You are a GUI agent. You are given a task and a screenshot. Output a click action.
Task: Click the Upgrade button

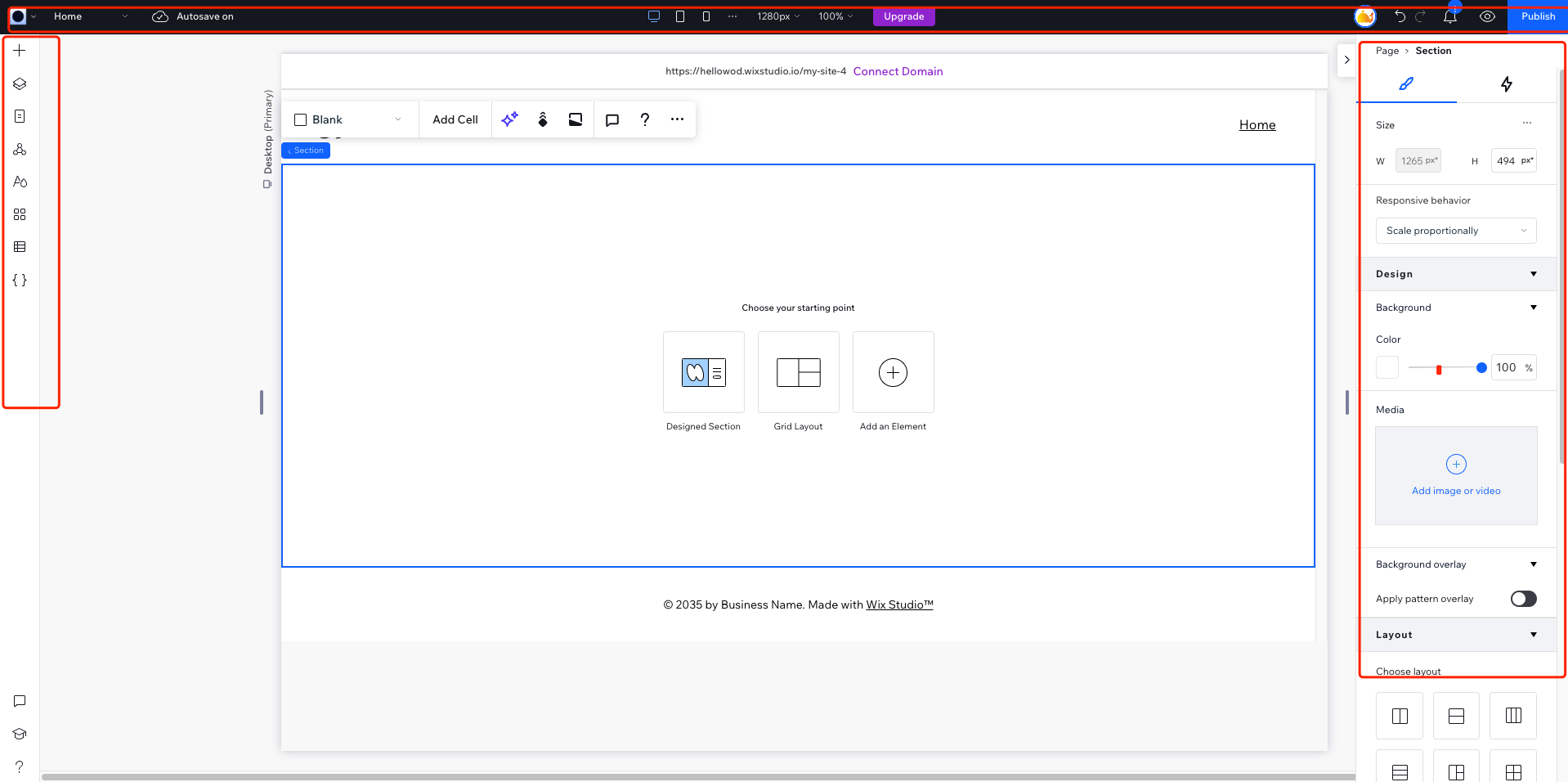click(903, 16)
